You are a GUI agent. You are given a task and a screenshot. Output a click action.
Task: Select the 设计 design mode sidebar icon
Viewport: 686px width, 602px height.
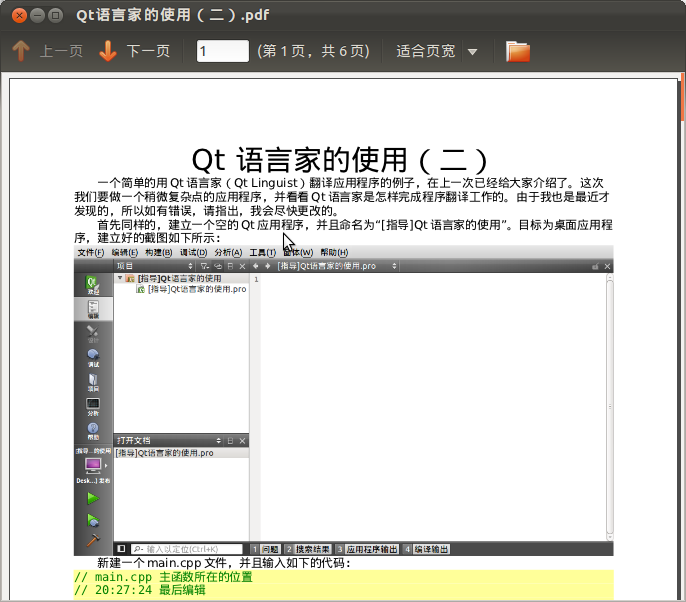pos(93,334)
